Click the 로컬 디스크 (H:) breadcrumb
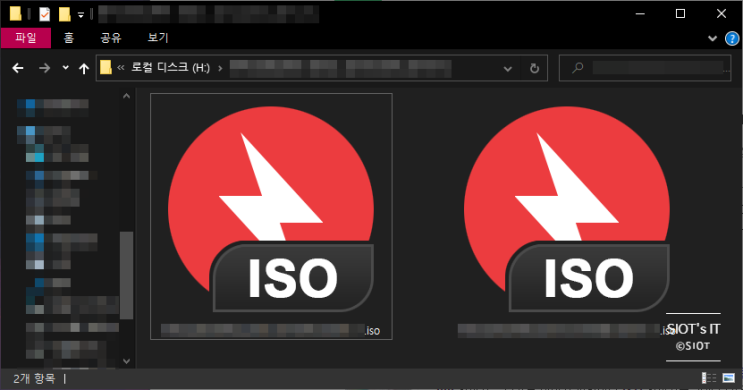 pyautogui.click(x=171, y=68)
